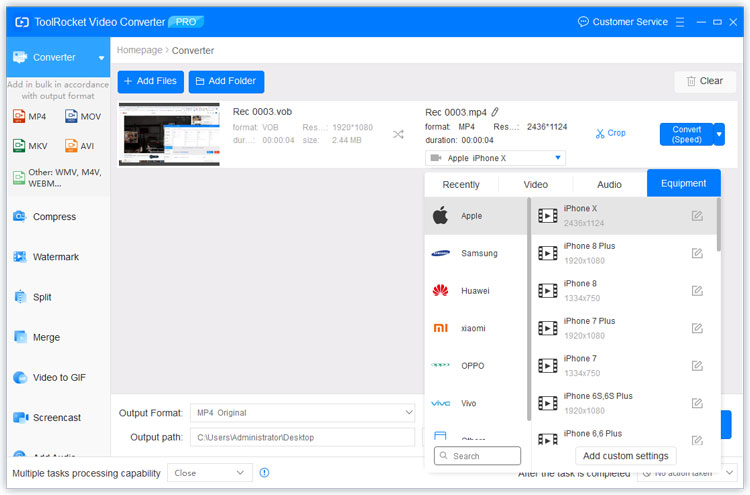Screen dimensions: 750x495
Task: Click Add Files button
Action: (151, 81)
